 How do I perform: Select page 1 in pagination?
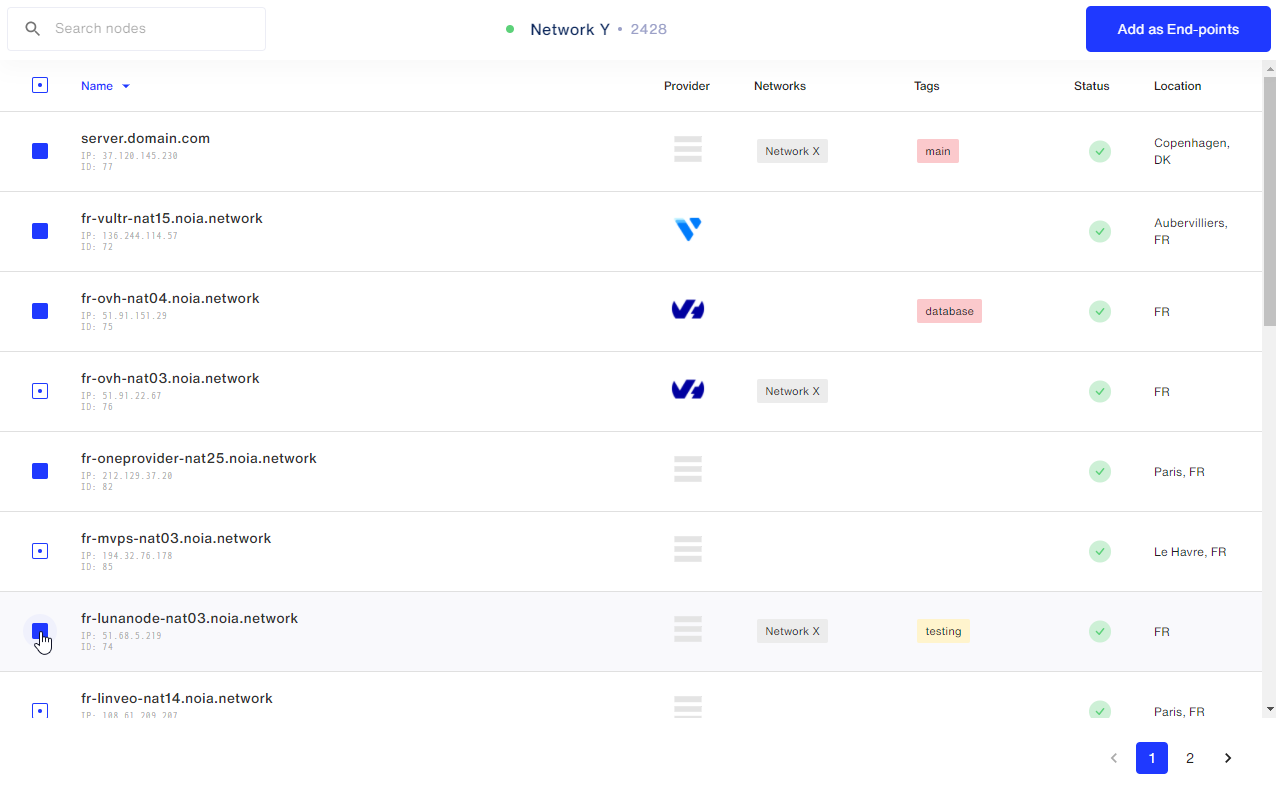coord(1152,758)
